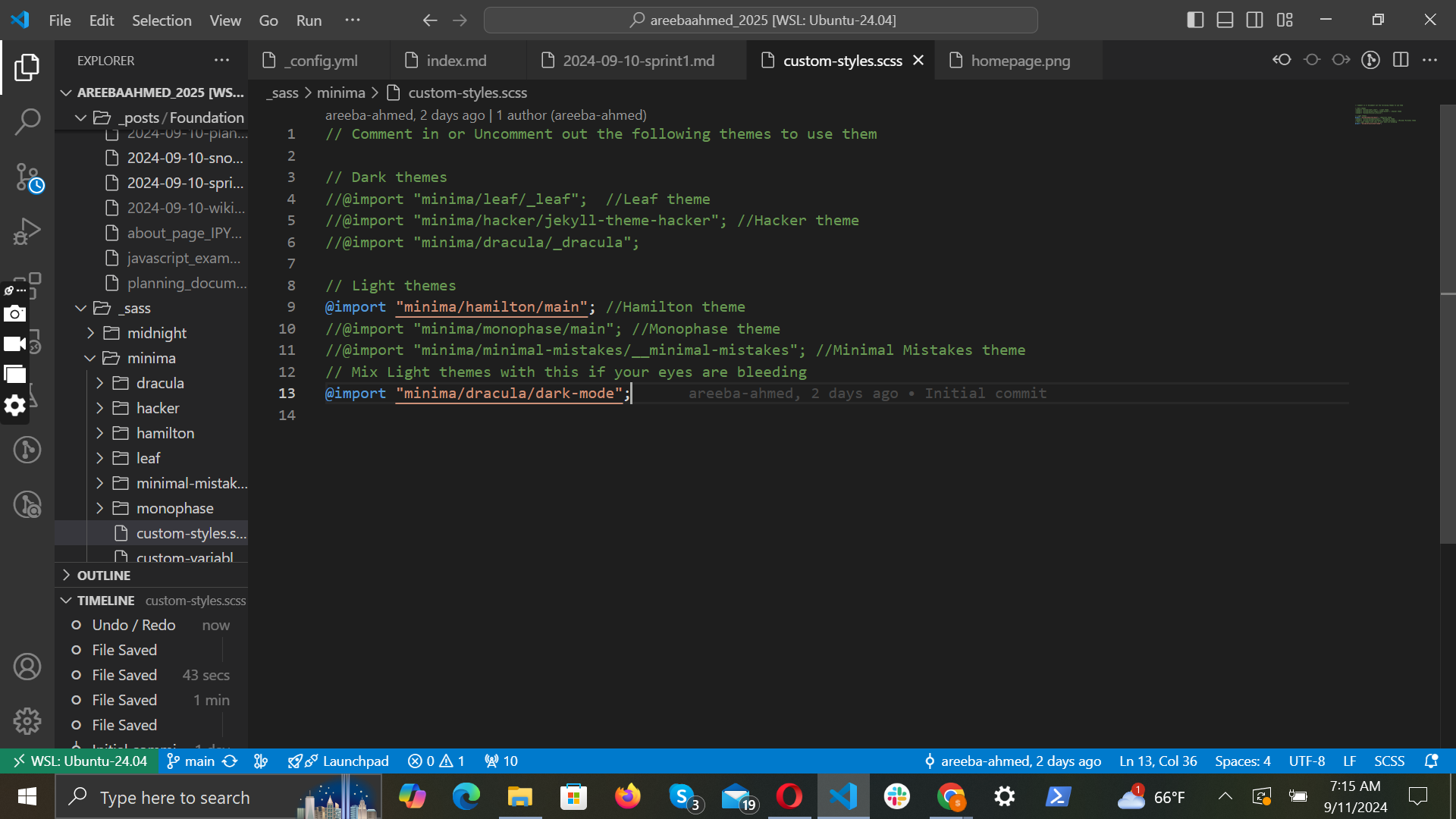This screenshot has width=1456, height=819.
Task: Select the Undo / Redo timeline entry
Action: pos(152,625)
